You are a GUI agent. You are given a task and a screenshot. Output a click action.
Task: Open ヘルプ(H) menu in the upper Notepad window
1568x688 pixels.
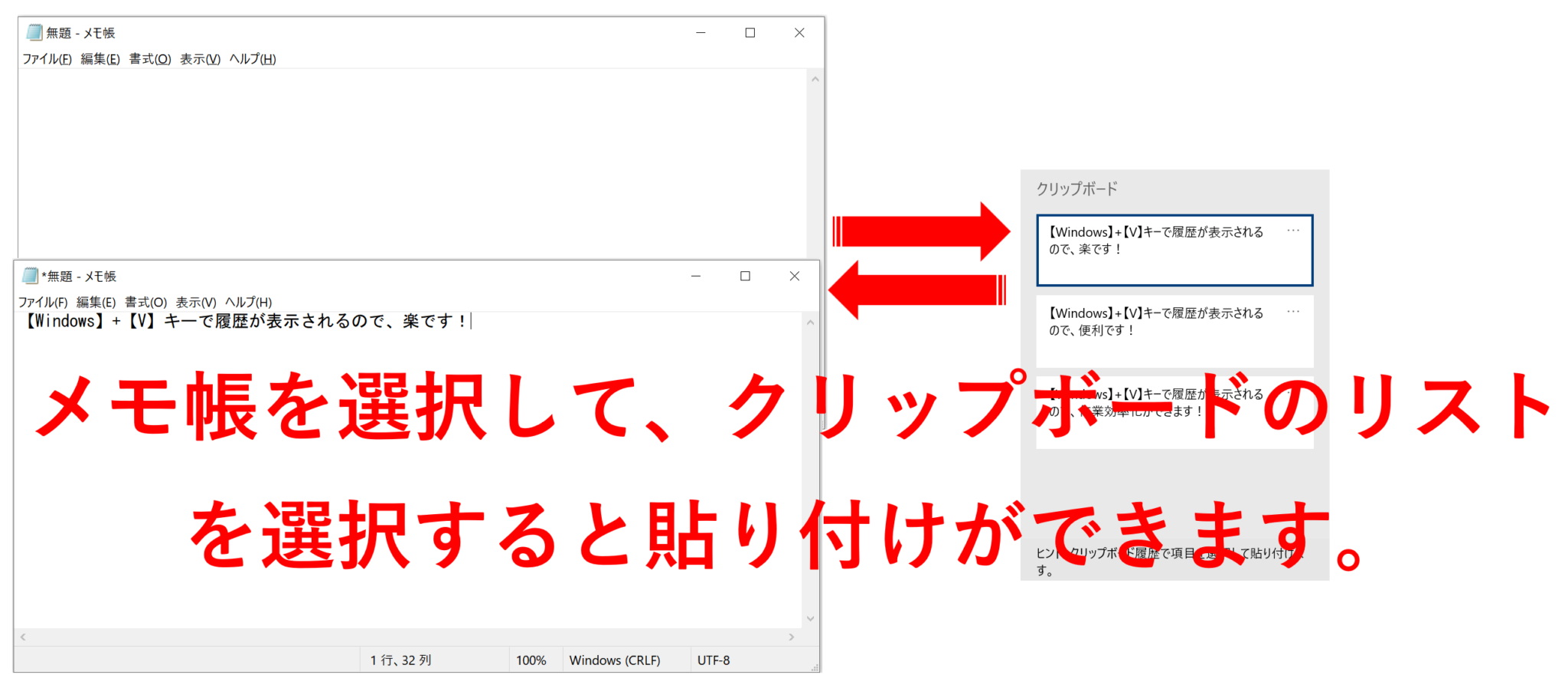pyautogui.click(x=253, y=59)
